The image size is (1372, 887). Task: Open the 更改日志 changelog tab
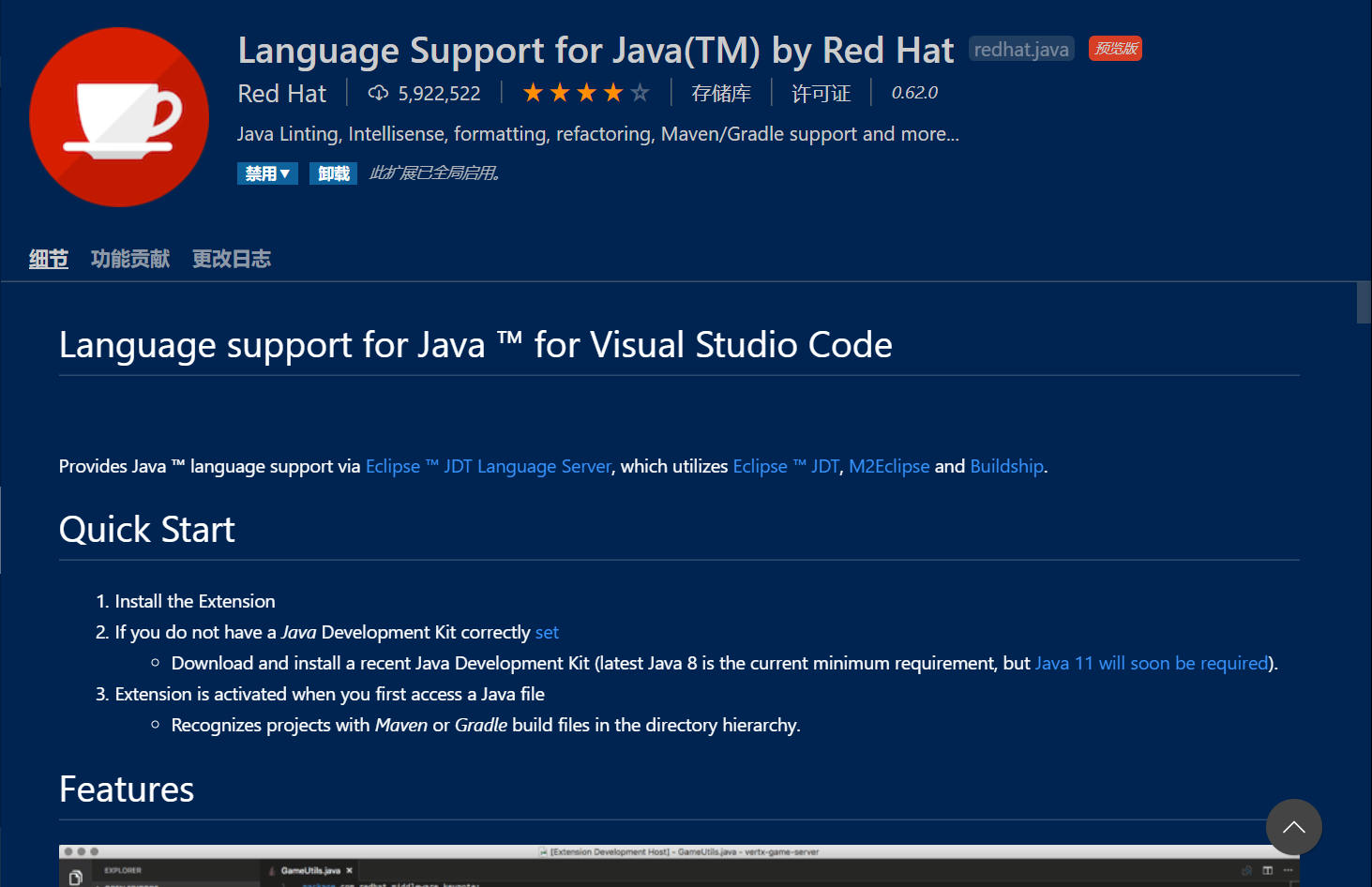pos(232,259)
